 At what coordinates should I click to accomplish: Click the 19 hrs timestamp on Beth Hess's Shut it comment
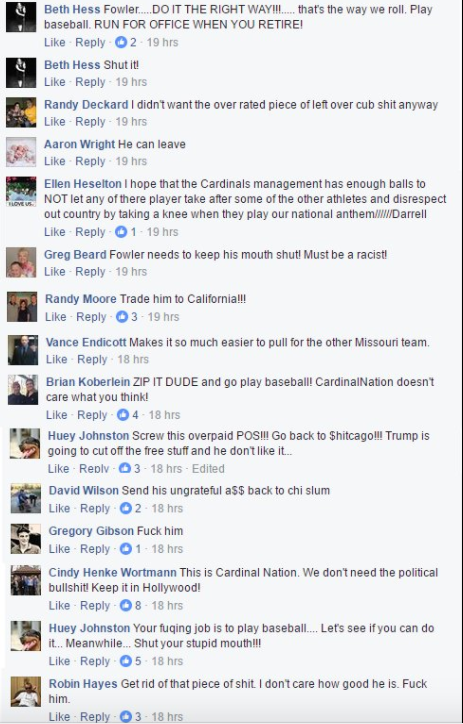coord(131,82)
